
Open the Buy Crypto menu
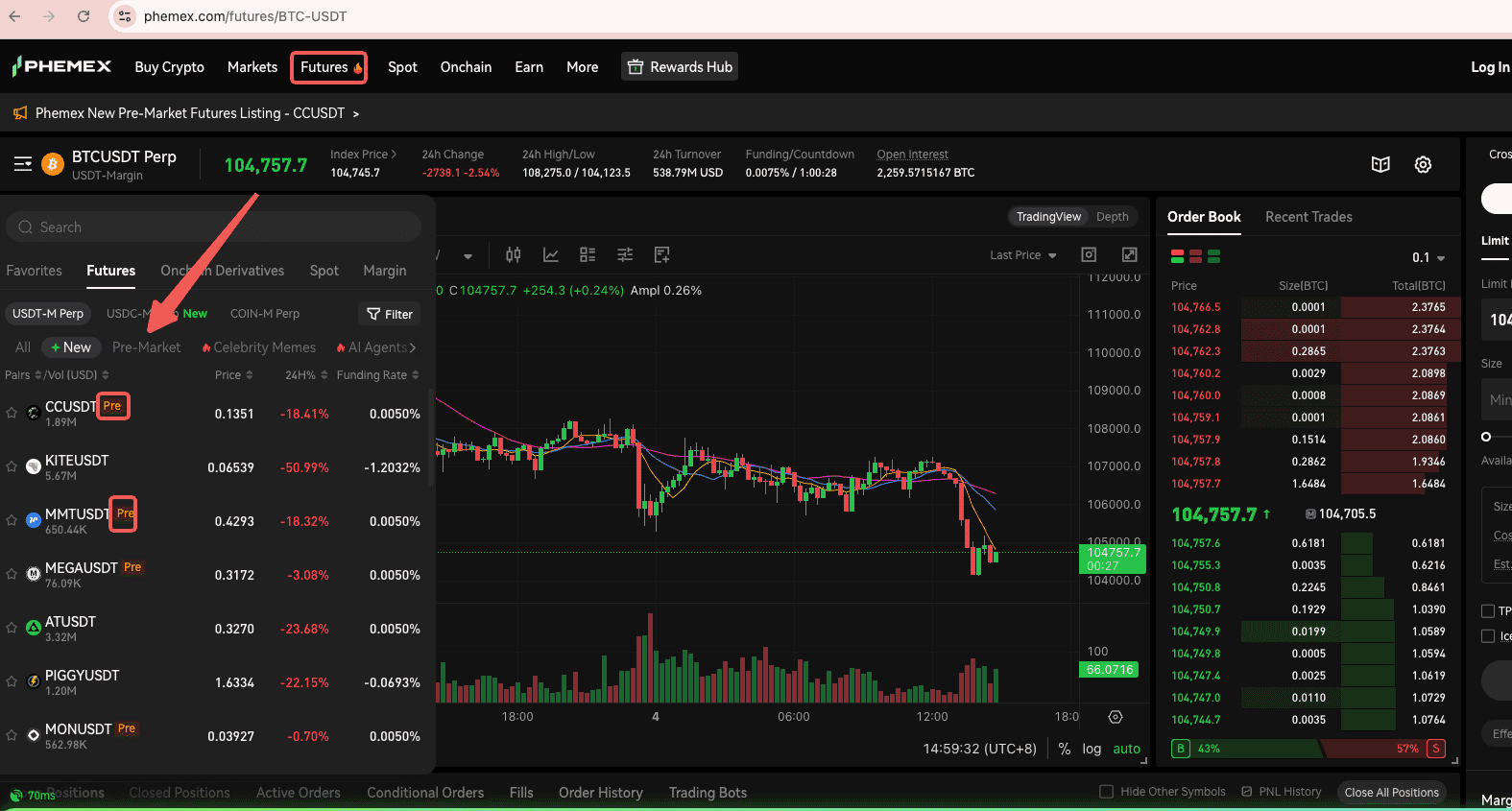170,67
